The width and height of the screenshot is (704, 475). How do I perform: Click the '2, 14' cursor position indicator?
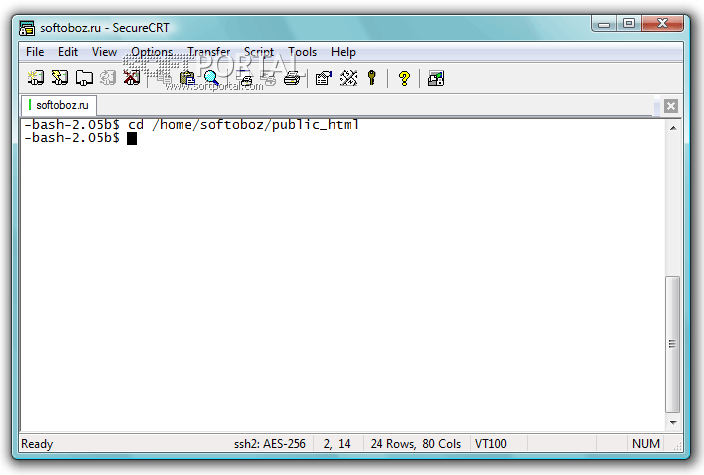click(337, 444)
